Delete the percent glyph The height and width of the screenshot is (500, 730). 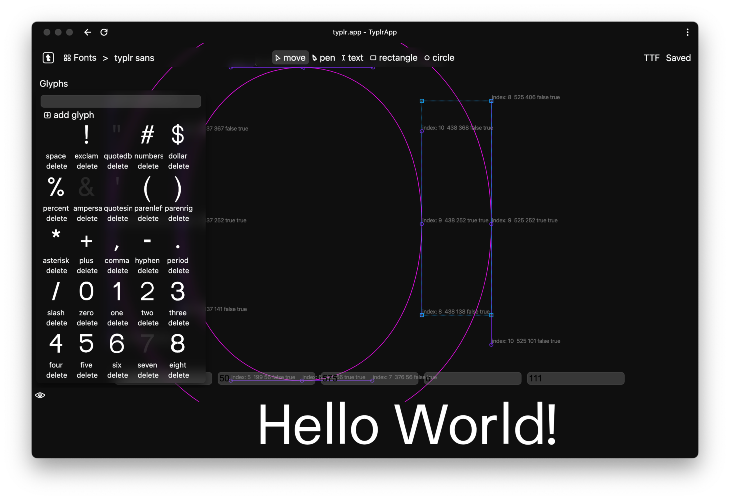click(56, 218)
